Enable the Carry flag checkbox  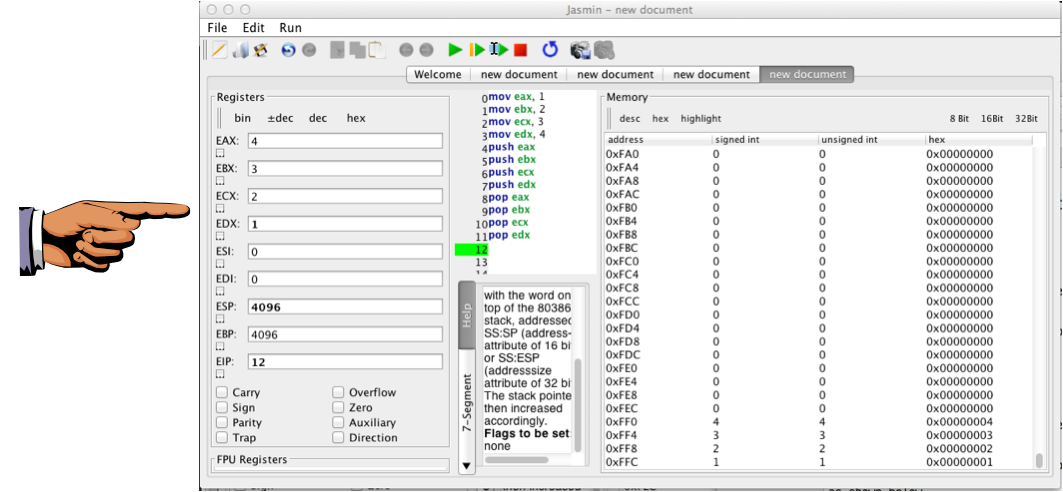pos(222,393)
